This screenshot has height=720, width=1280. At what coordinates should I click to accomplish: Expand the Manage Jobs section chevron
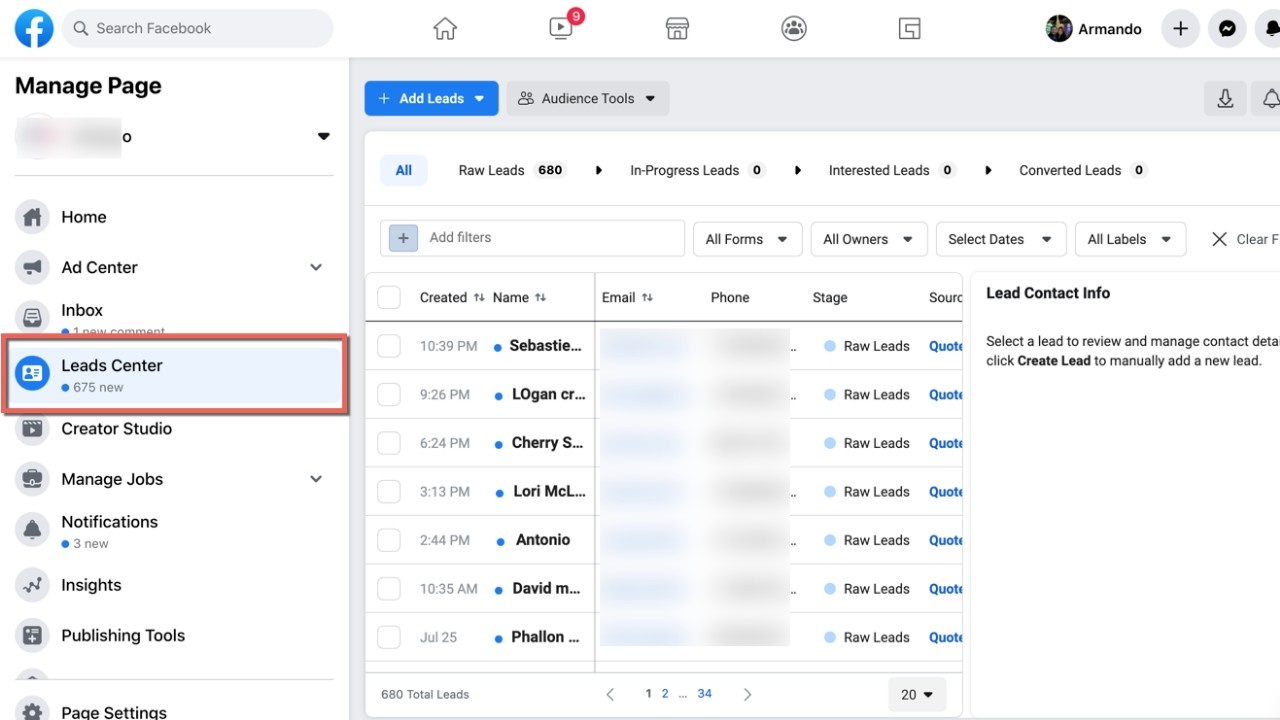[316, 479]
